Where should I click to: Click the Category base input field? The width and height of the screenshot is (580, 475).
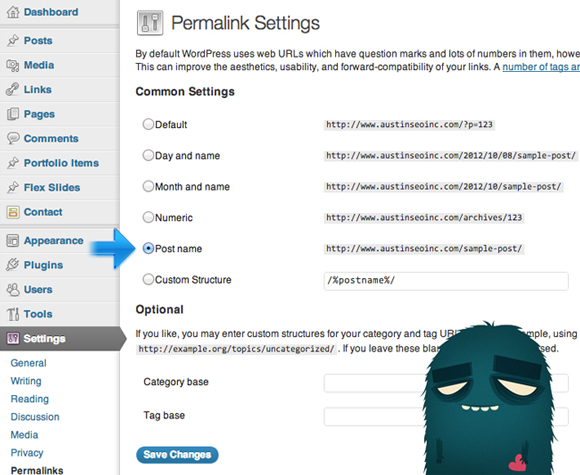(x=446, y=383)
